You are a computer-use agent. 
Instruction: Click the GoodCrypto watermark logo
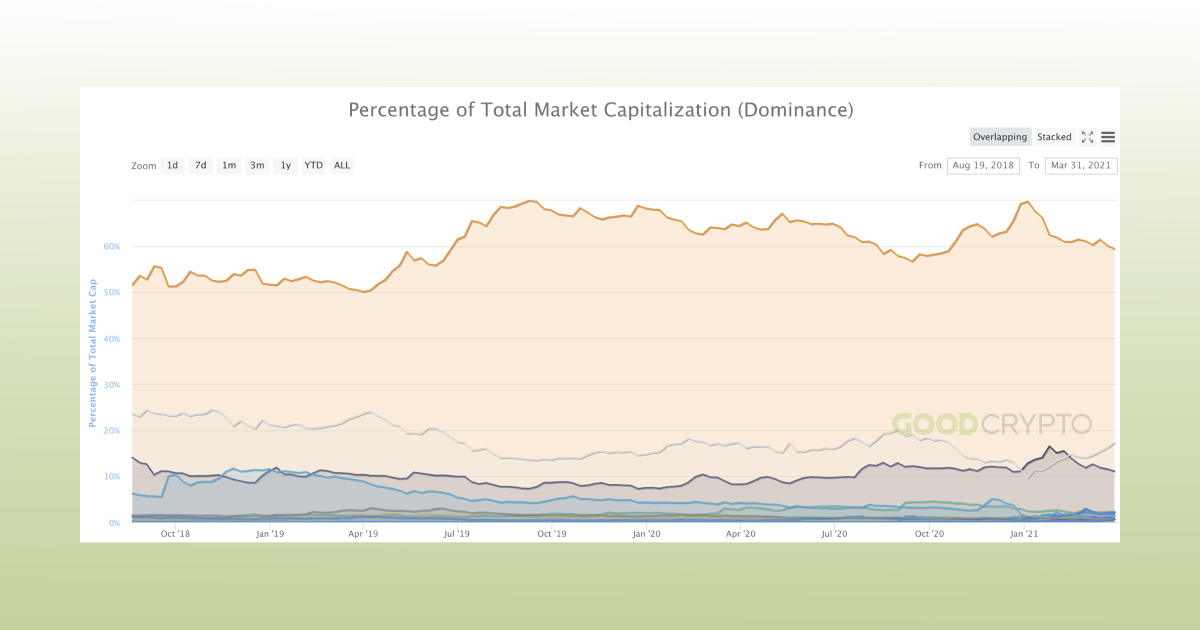pos(991,424)
